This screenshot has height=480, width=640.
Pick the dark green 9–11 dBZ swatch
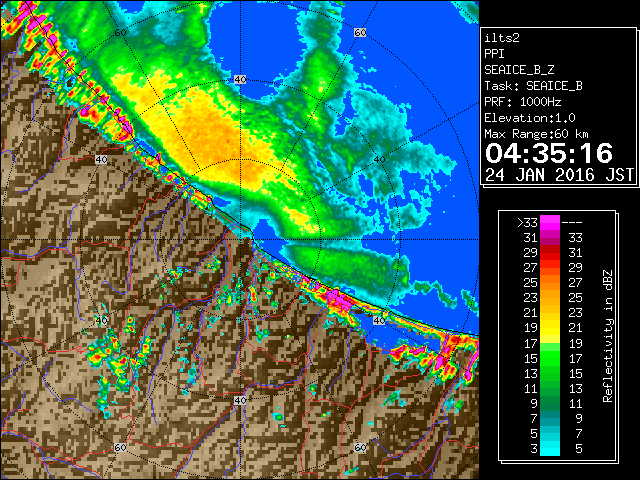[550, 403]
